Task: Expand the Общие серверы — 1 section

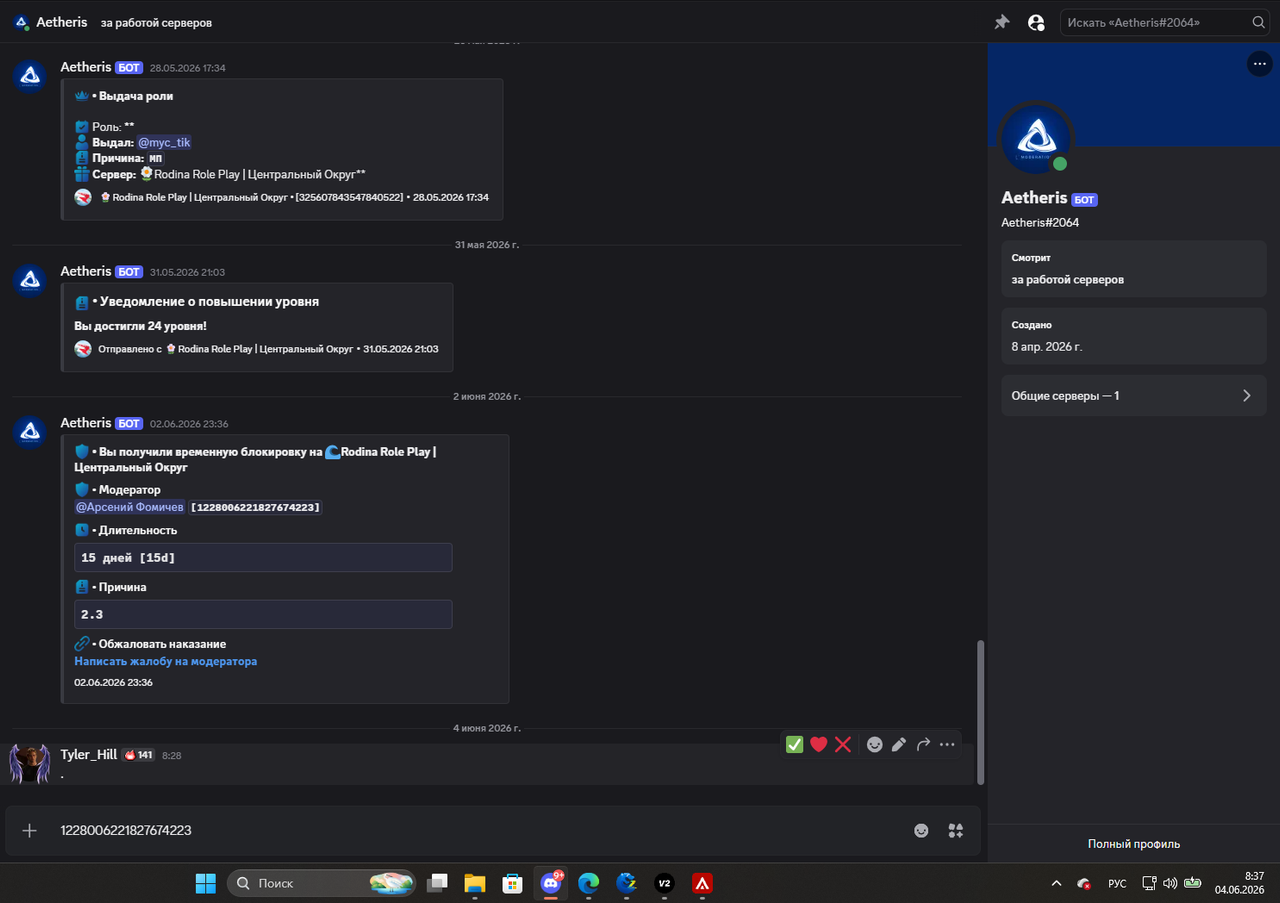Action: coord(1134,395)
